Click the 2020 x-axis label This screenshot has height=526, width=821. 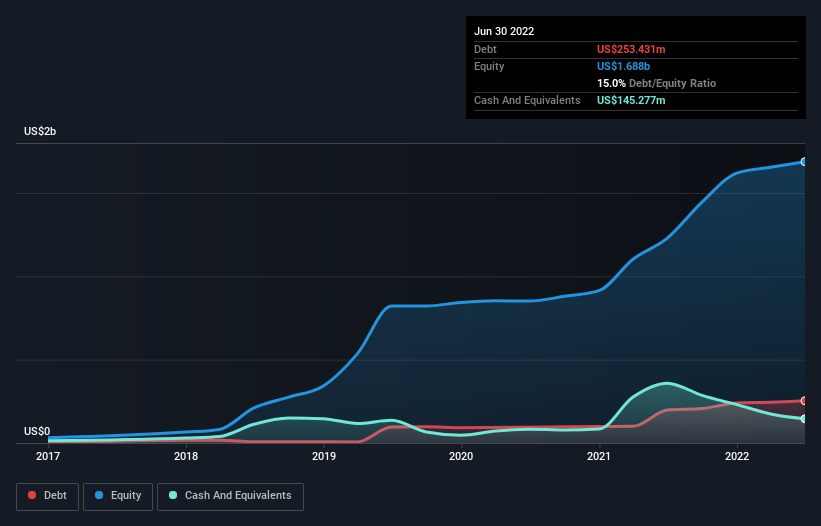click(461, 456)
